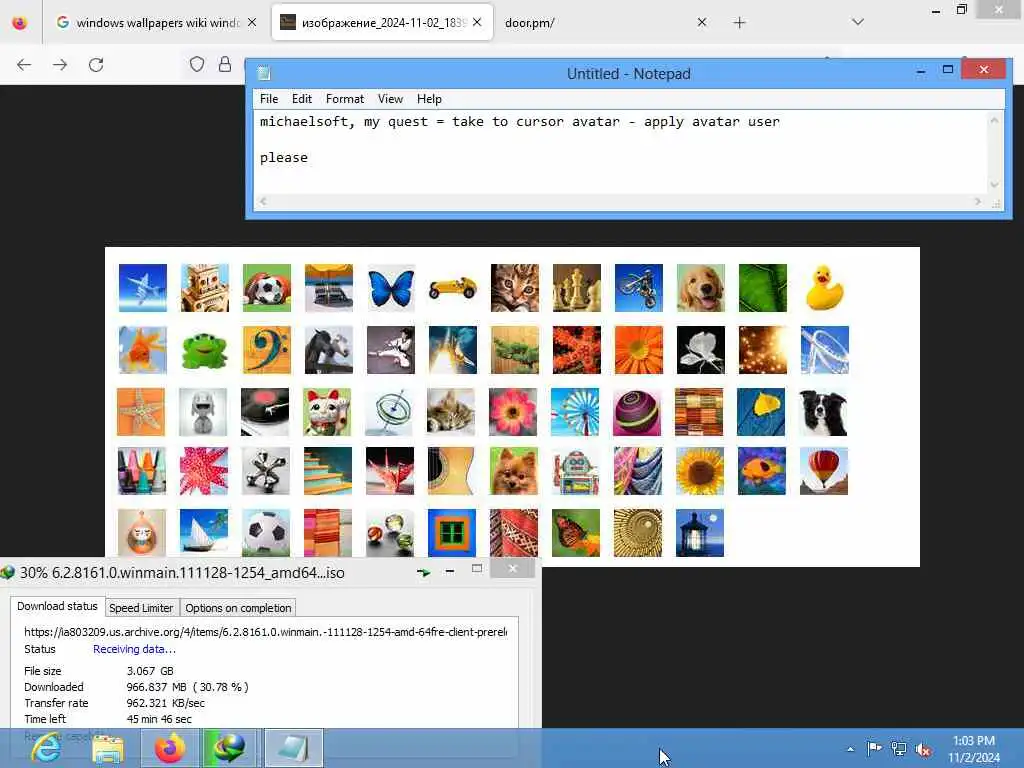This screenshot has height=768, width=1024.
Task: Click the Notepad title bar icon
Action: click(x=264, y=73)
